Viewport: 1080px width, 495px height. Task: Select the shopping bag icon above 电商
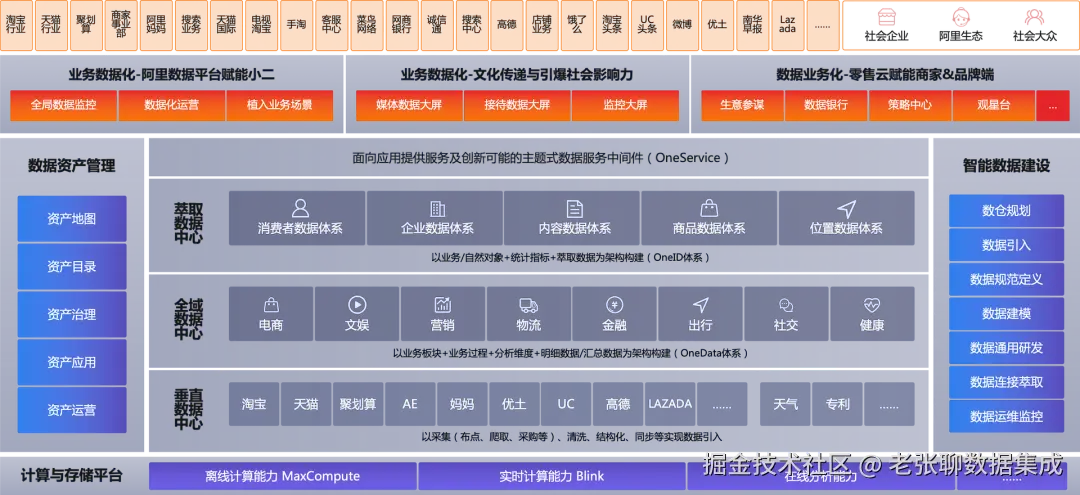pos(271,304)
